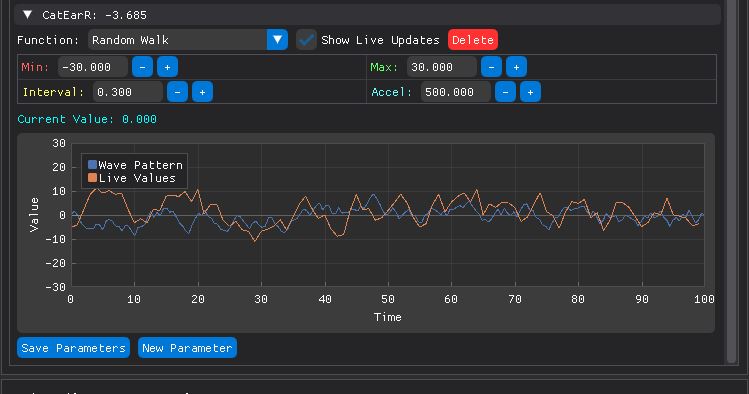
Task: Click the New Parameter button
Action: click(187, 348)
